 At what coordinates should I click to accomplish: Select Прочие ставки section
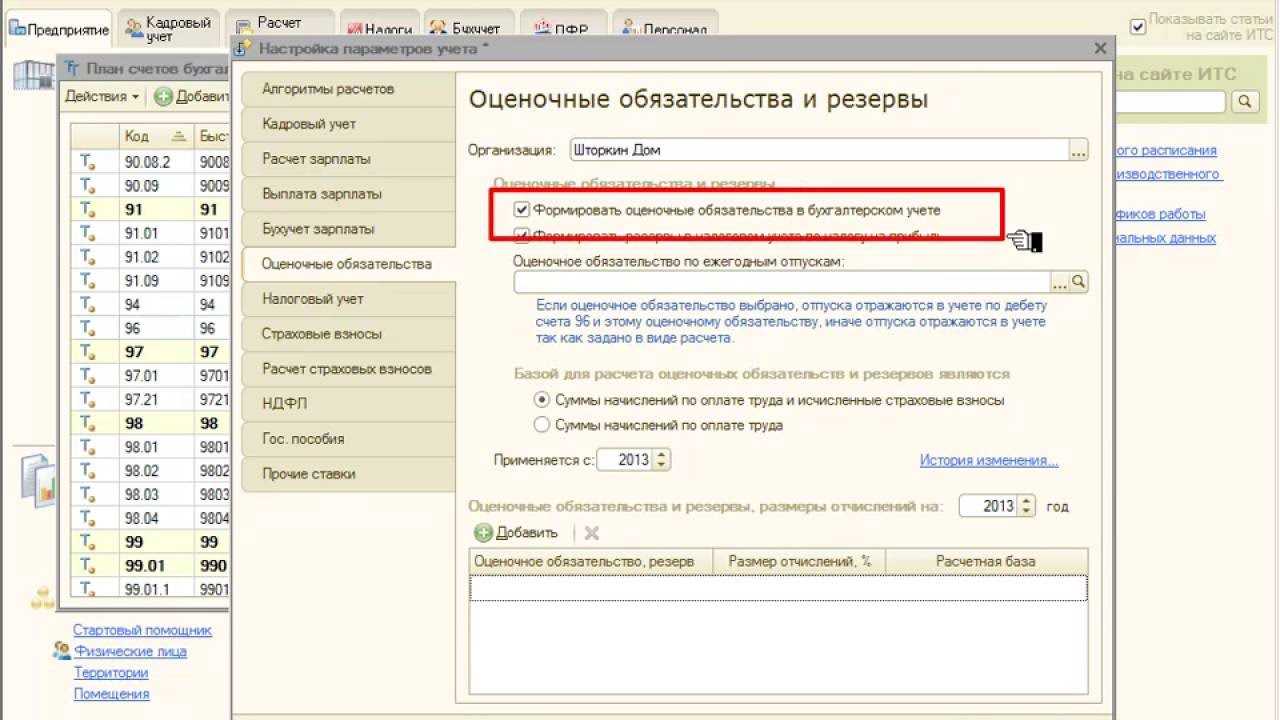coord(348,474)
